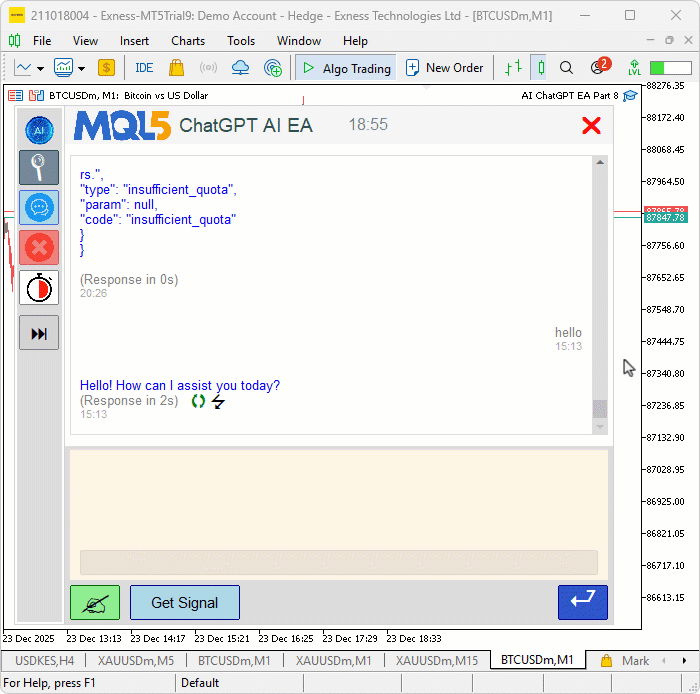
Task: Click the AI ChatGPT EA Part 8 label
Action: pos(570,96)
